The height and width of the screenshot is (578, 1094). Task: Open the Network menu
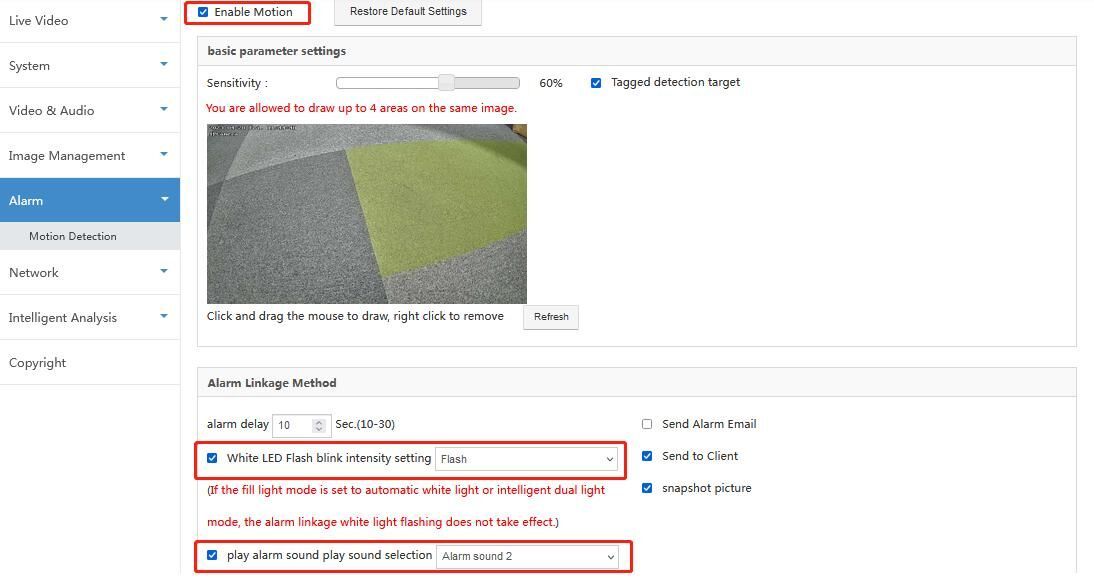[34, 272]
